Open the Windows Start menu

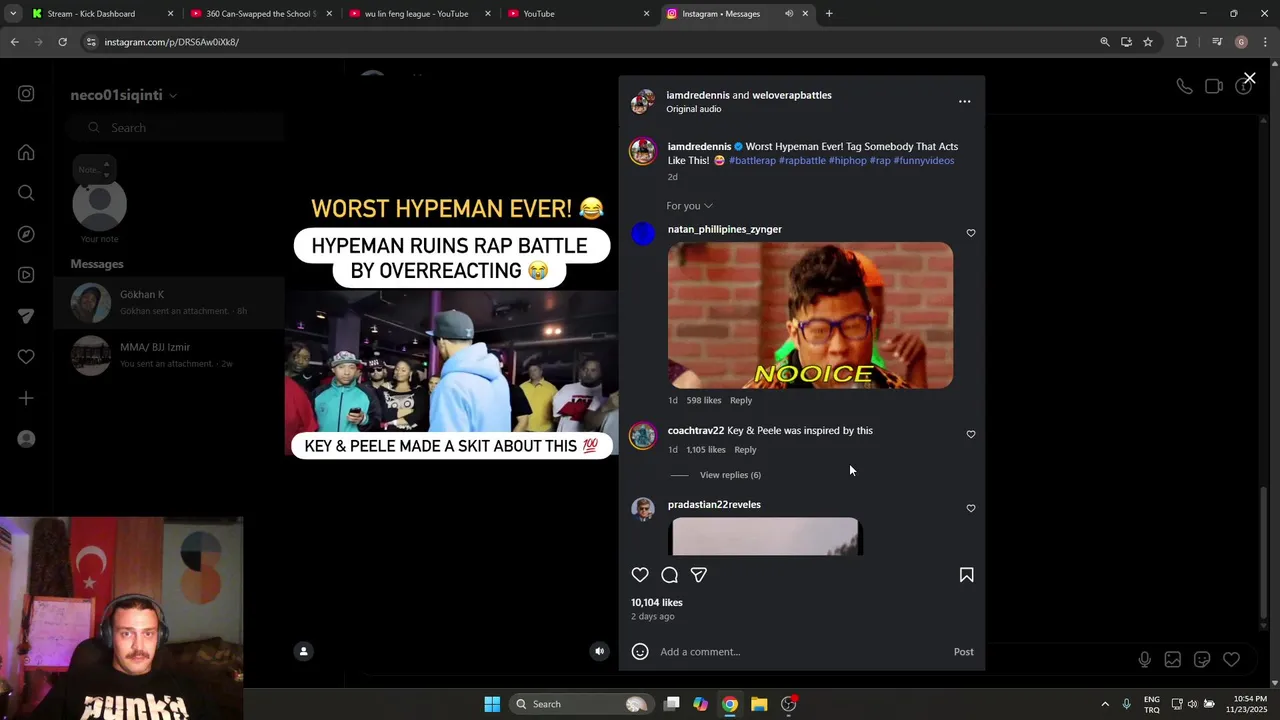492,704
